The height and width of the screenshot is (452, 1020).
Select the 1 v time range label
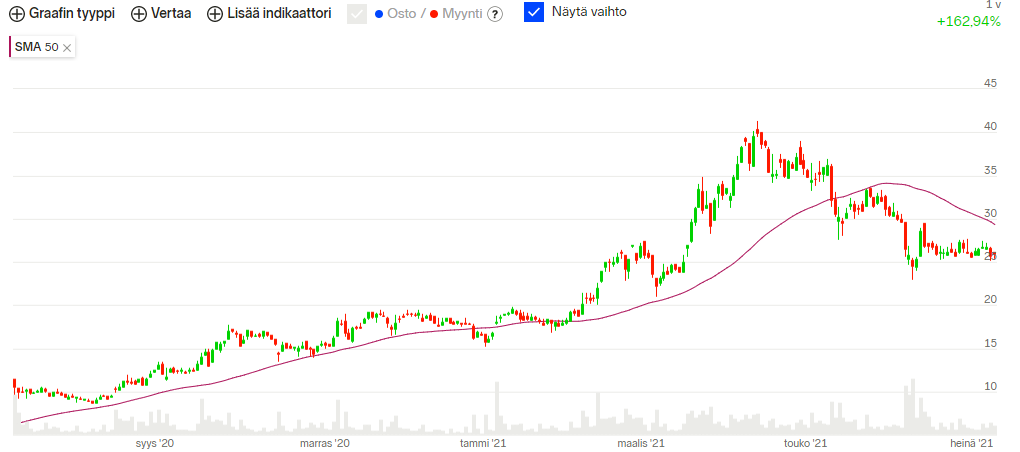(x=993, y=5)
